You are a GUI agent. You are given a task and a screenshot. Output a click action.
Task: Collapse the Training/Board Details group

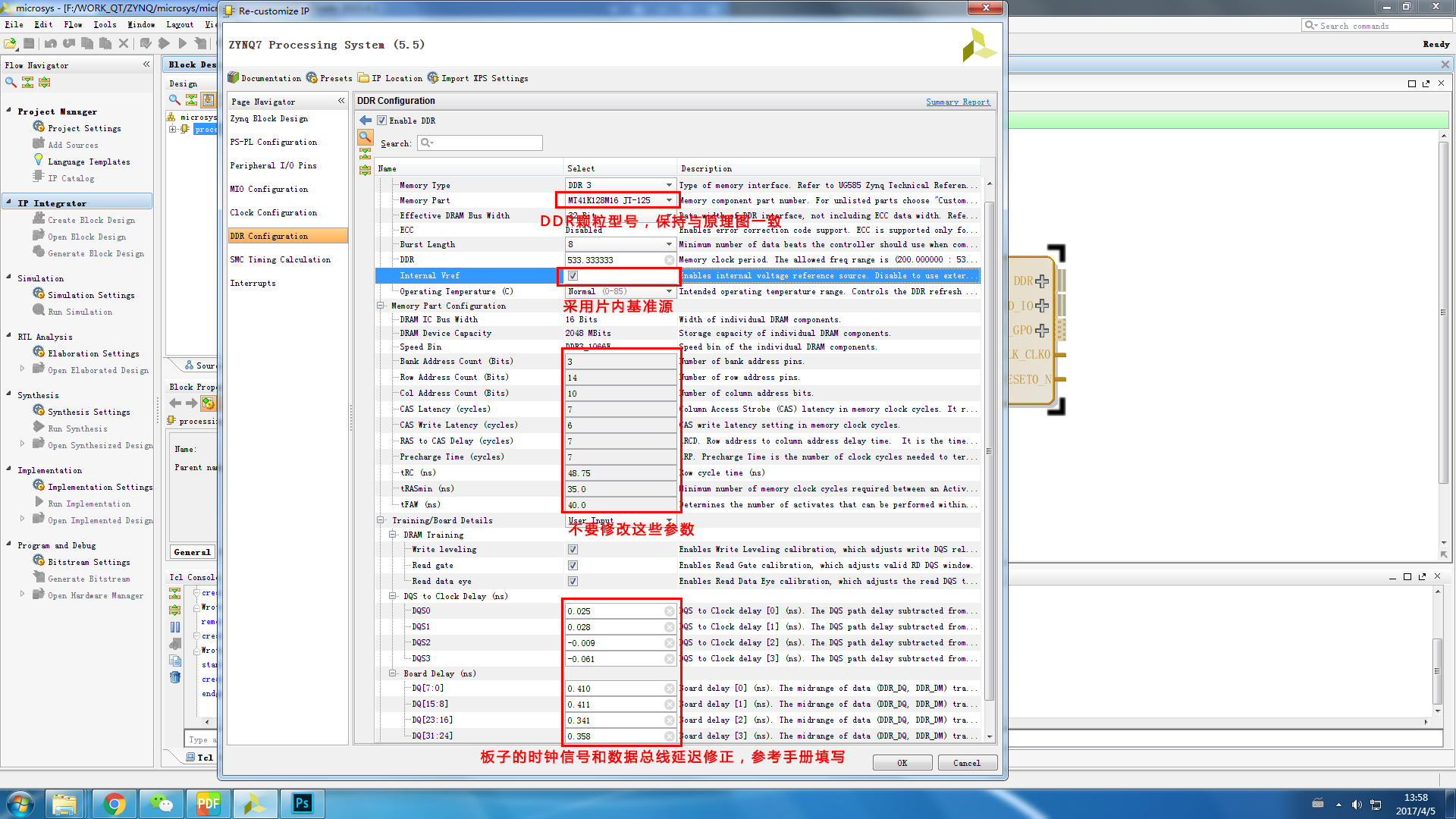(381, 520)
